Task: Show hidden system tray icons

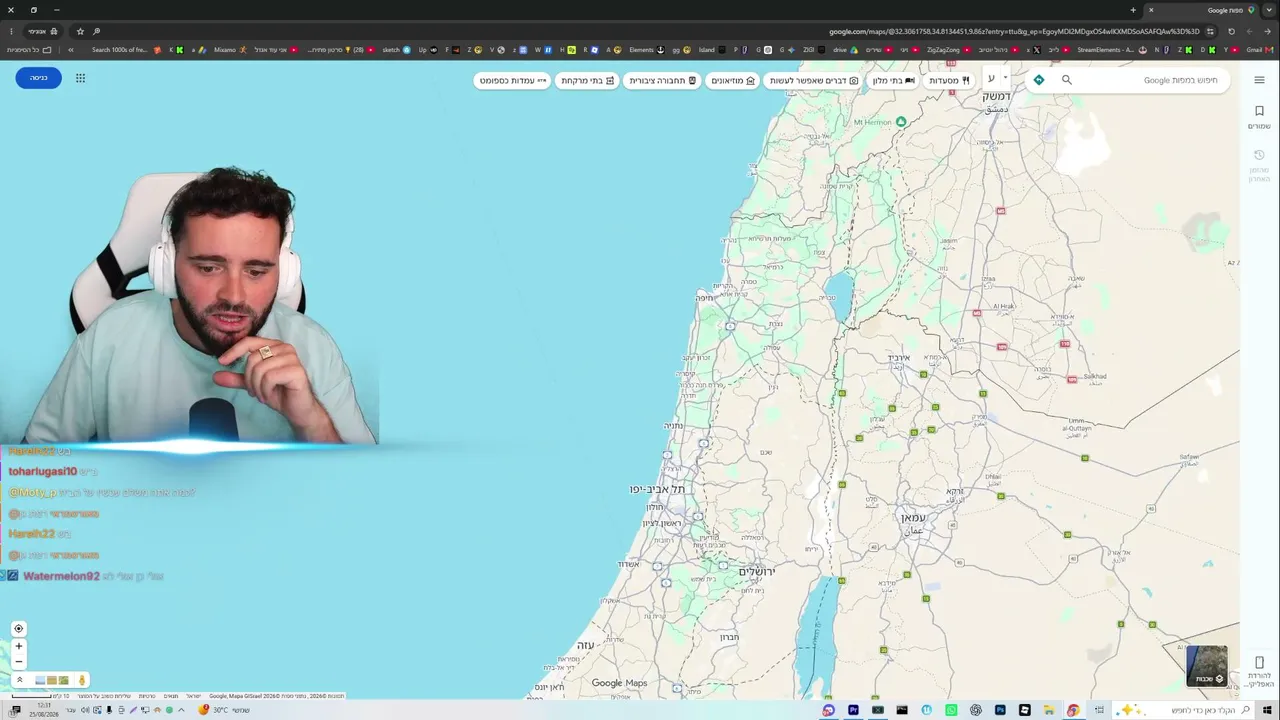Action: click(181, 710)
